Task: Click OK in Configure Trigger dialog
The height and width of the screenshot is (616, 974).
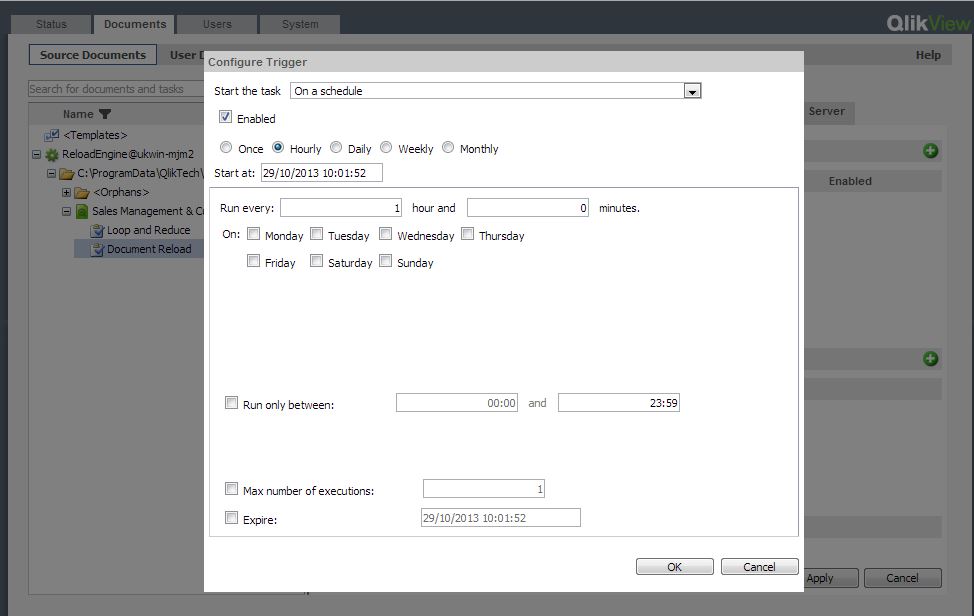Action: click(x=675, y=566)
